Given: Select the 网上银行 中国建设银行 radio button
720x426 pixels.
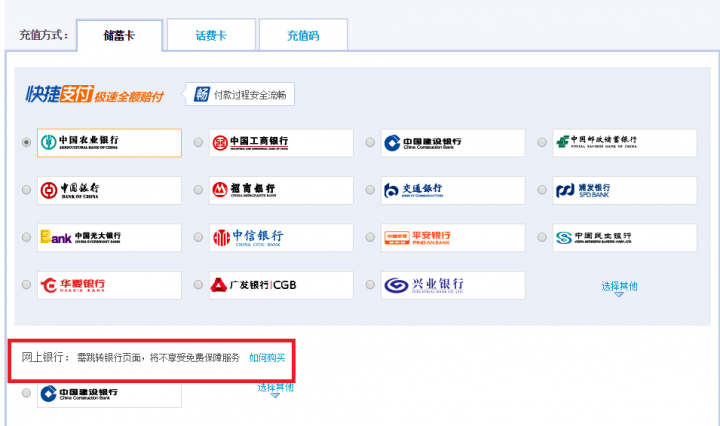Looking at the screenshot, I should tap(26, 393).
